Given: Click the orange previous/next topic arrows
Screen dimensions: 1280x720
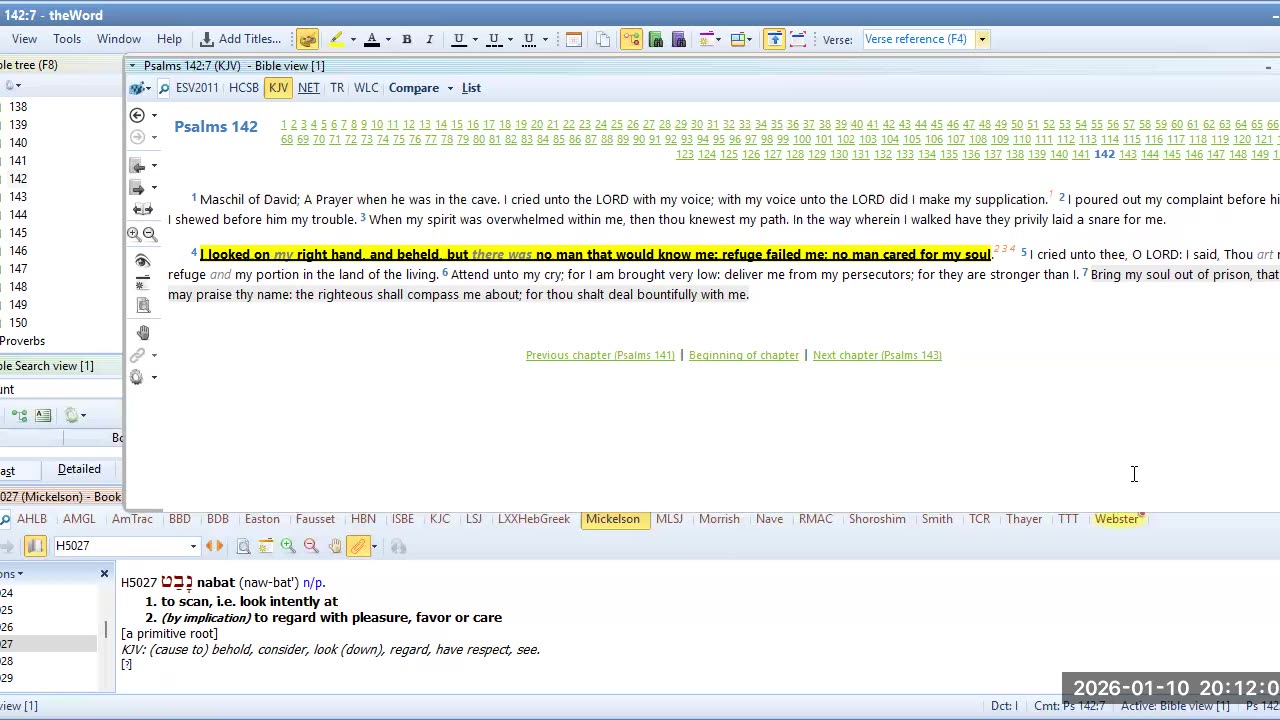Looking at the screenshot, I should pos(214,546).
